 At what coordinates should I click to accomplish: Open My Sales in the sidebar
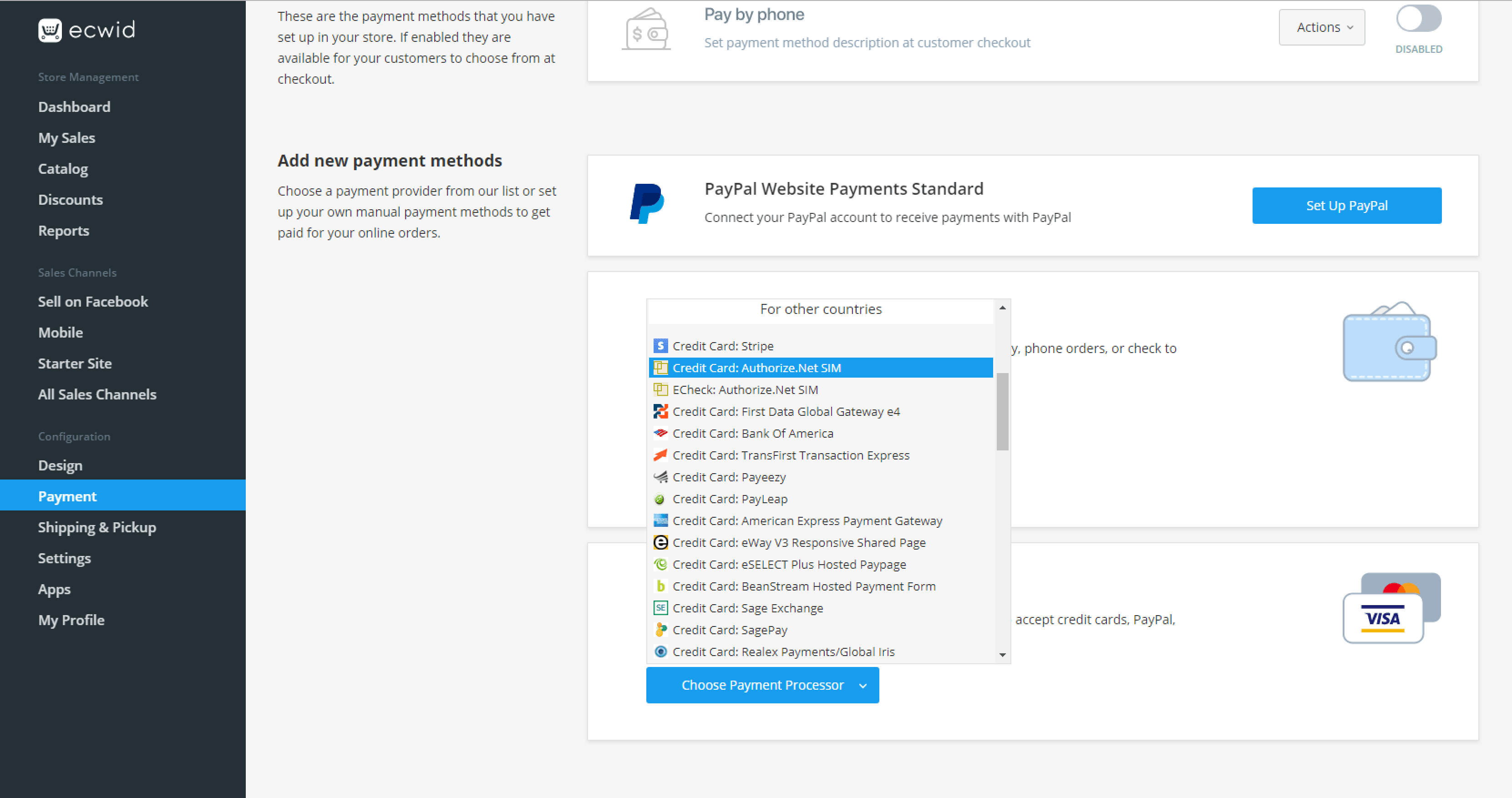tap(66, 138)
